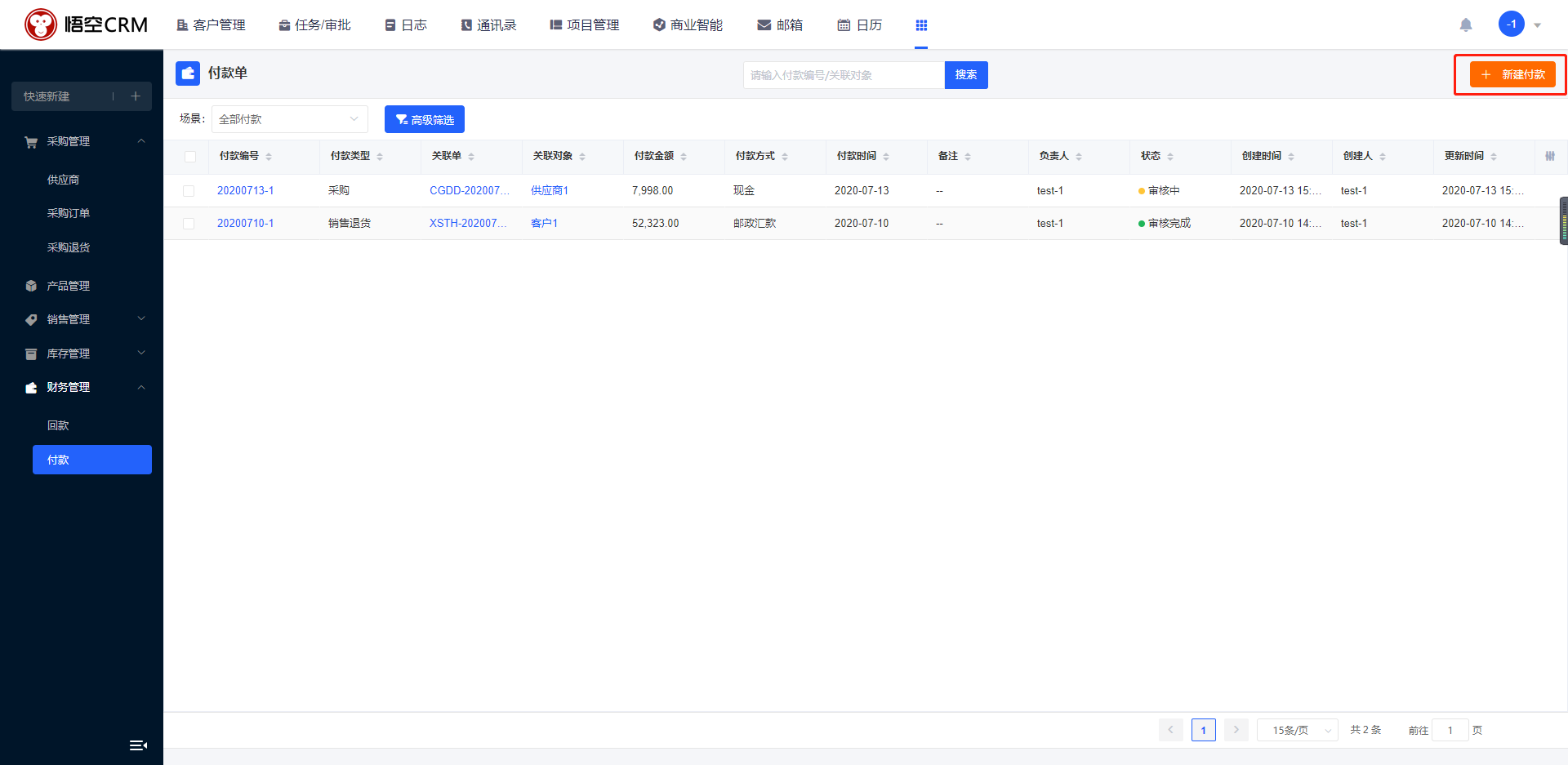The height and width of the screenshot is (765, 1568).
Task: Click the 搜索 button
Action: [966, 75]
